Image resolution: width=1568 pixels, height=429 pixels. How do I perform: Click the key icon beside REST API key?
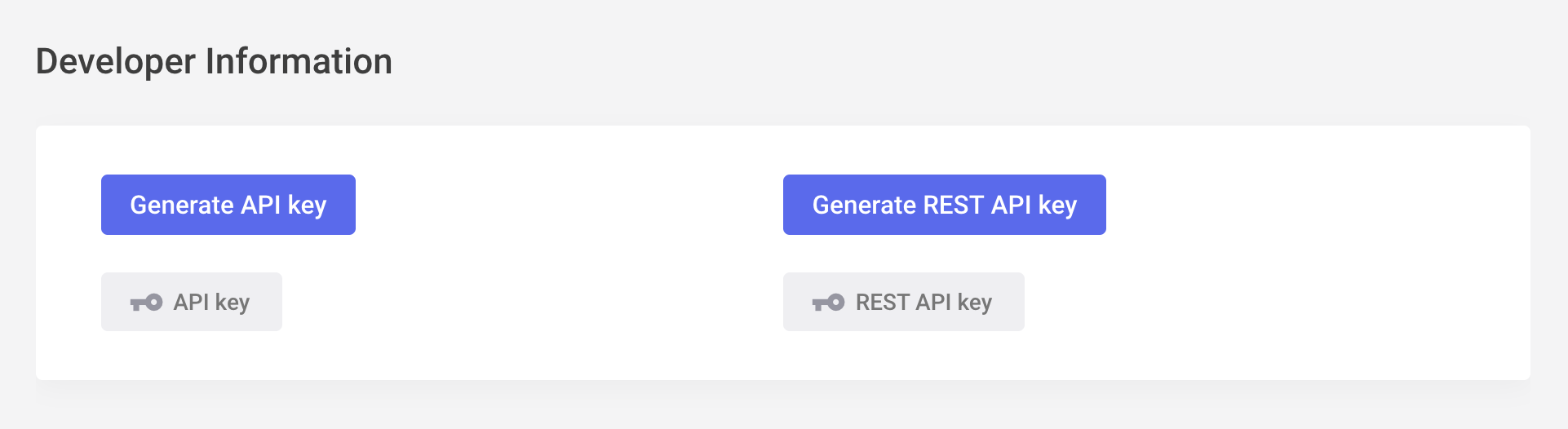[828, 303]
